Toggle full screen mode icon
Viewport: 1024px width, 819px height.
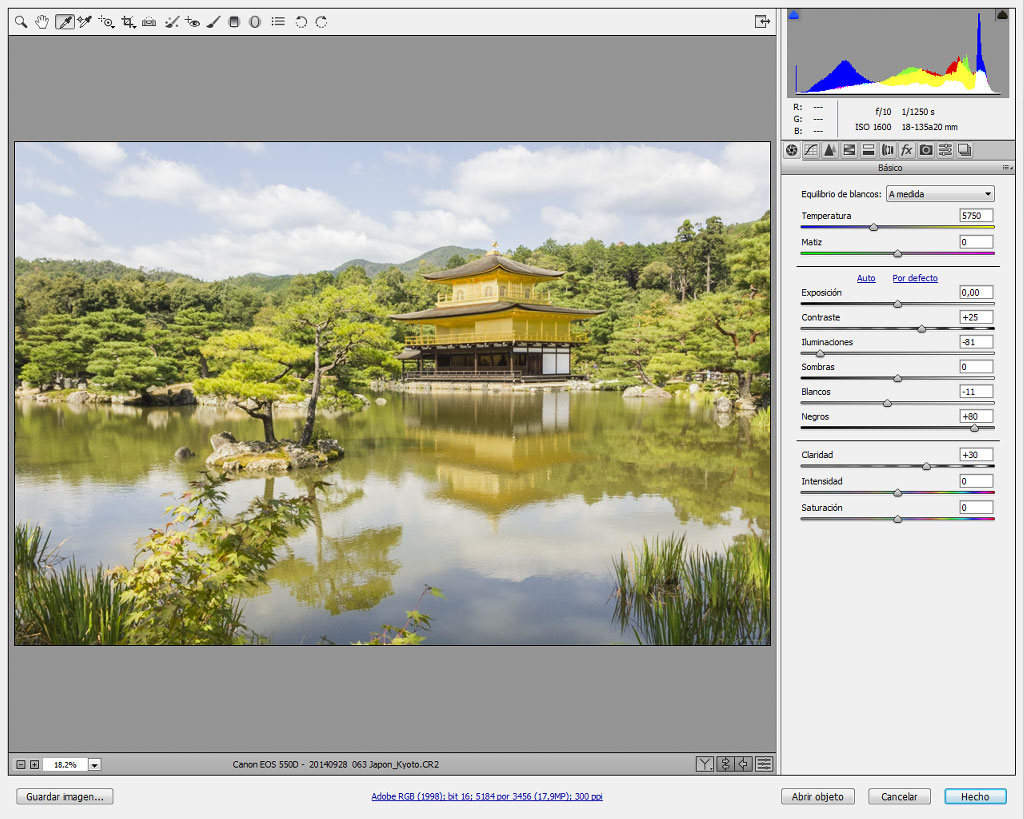click(x=762, y=22)
